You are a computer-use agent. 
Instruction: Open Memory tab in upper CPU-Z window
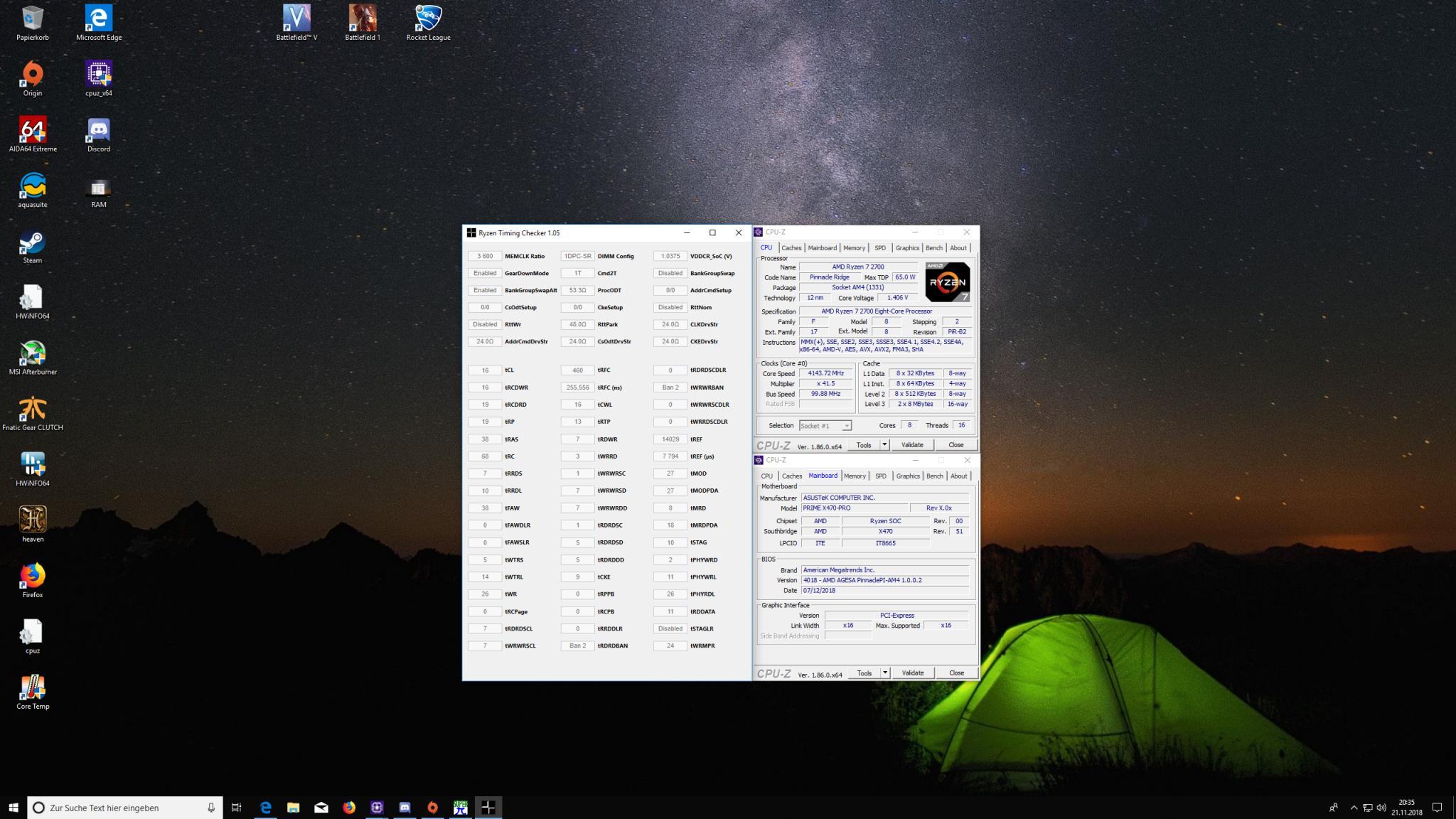854,248
